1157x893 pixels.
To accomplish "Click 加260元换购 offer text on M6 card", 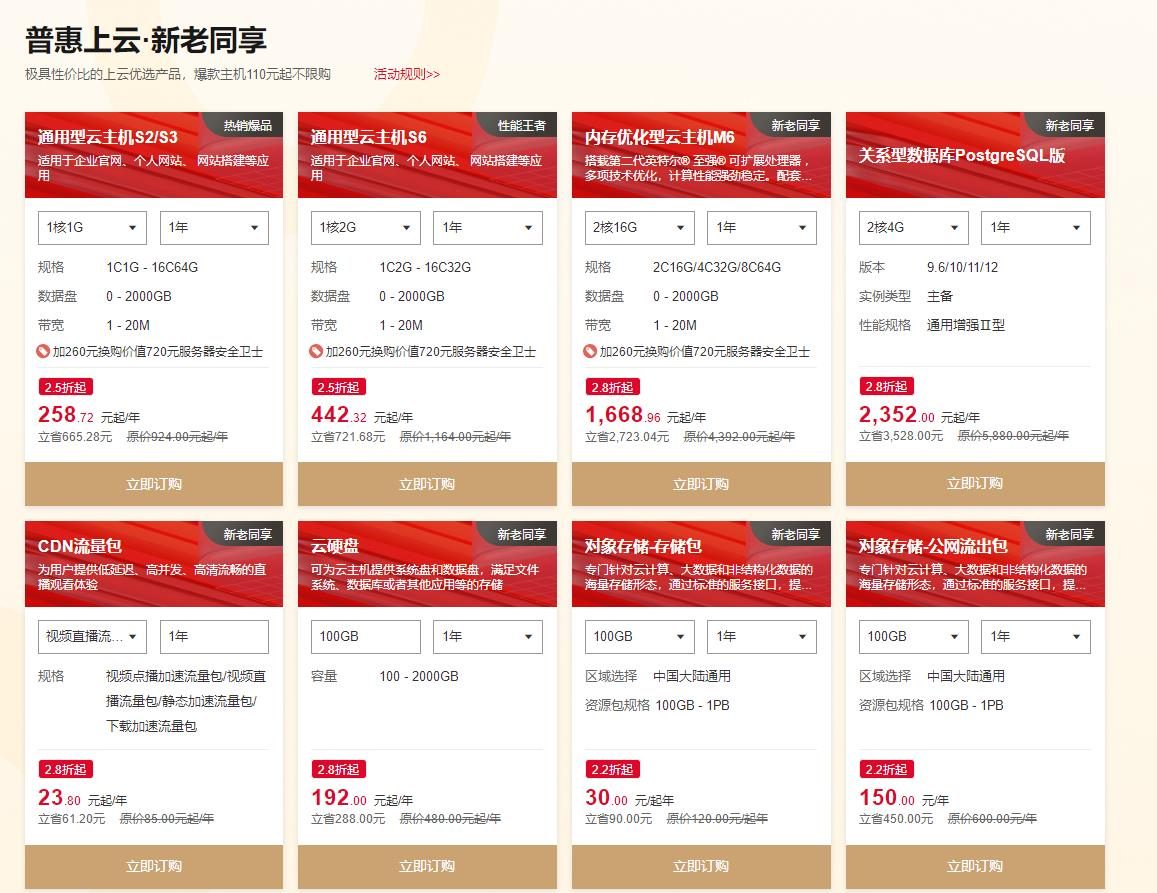I will point(705,352).
